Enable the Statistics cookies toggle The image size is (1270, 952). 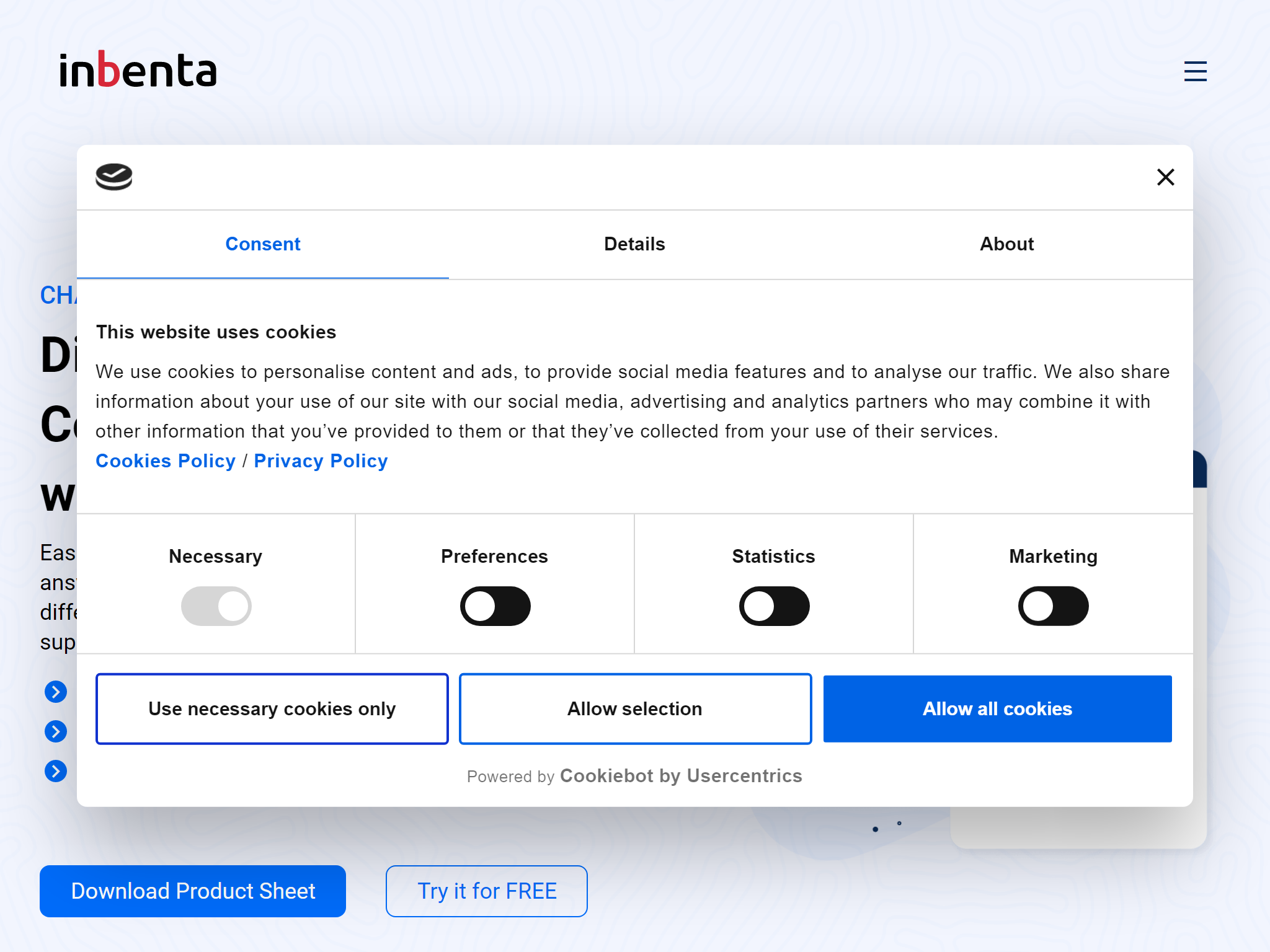[x=774, y=606]
